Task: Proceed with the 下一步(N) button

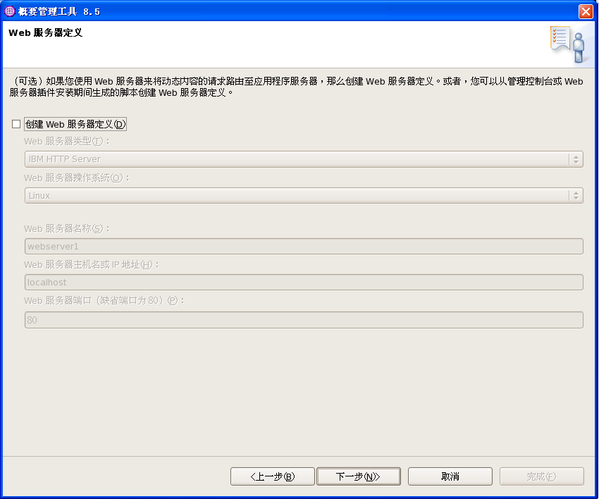Action: click(x=358, y=476)
